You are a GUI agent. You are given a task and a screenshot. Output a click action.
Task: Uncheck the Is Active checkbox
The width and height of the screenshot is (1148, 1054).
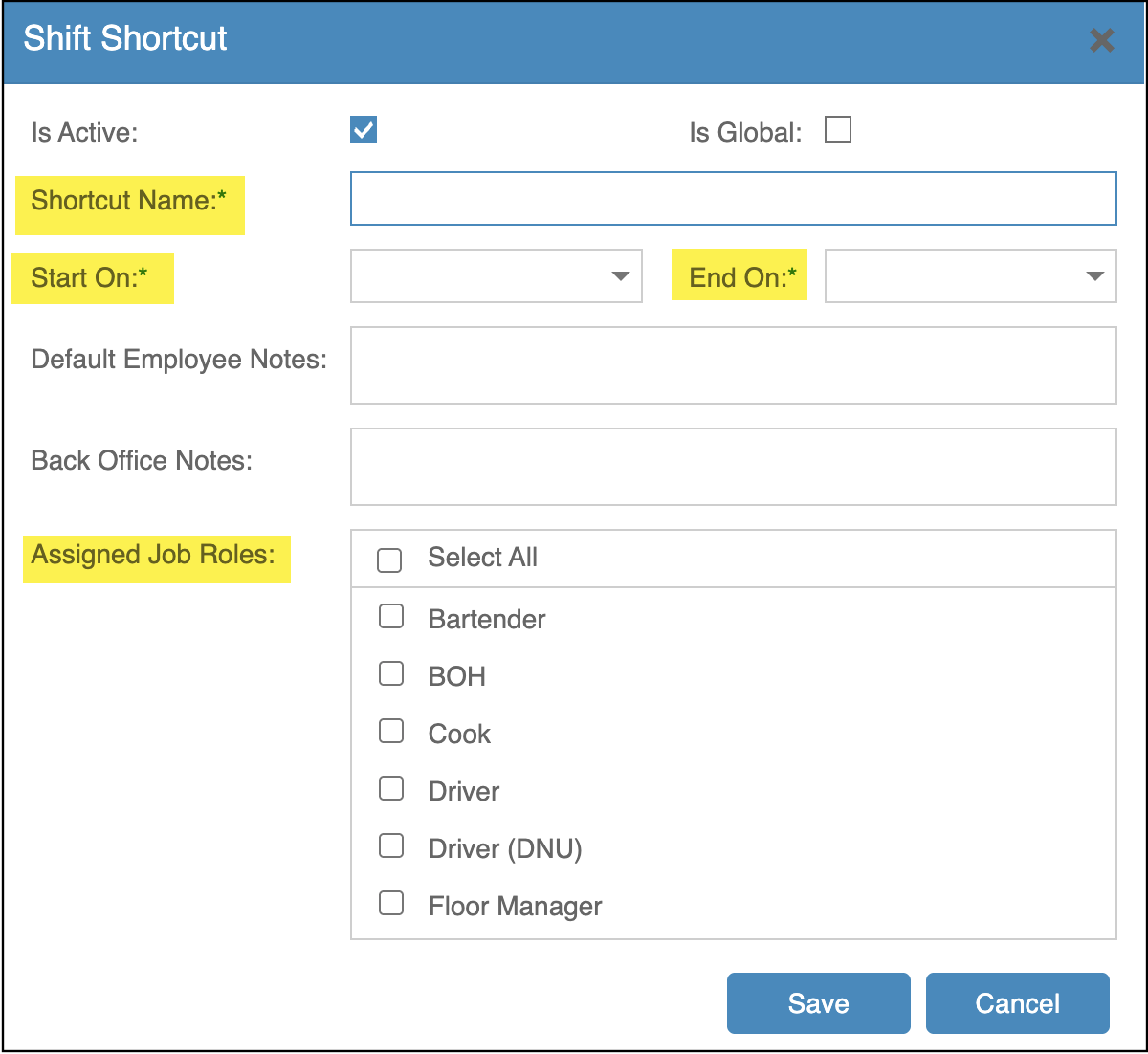pyautogui.click(x=364, y=129)
